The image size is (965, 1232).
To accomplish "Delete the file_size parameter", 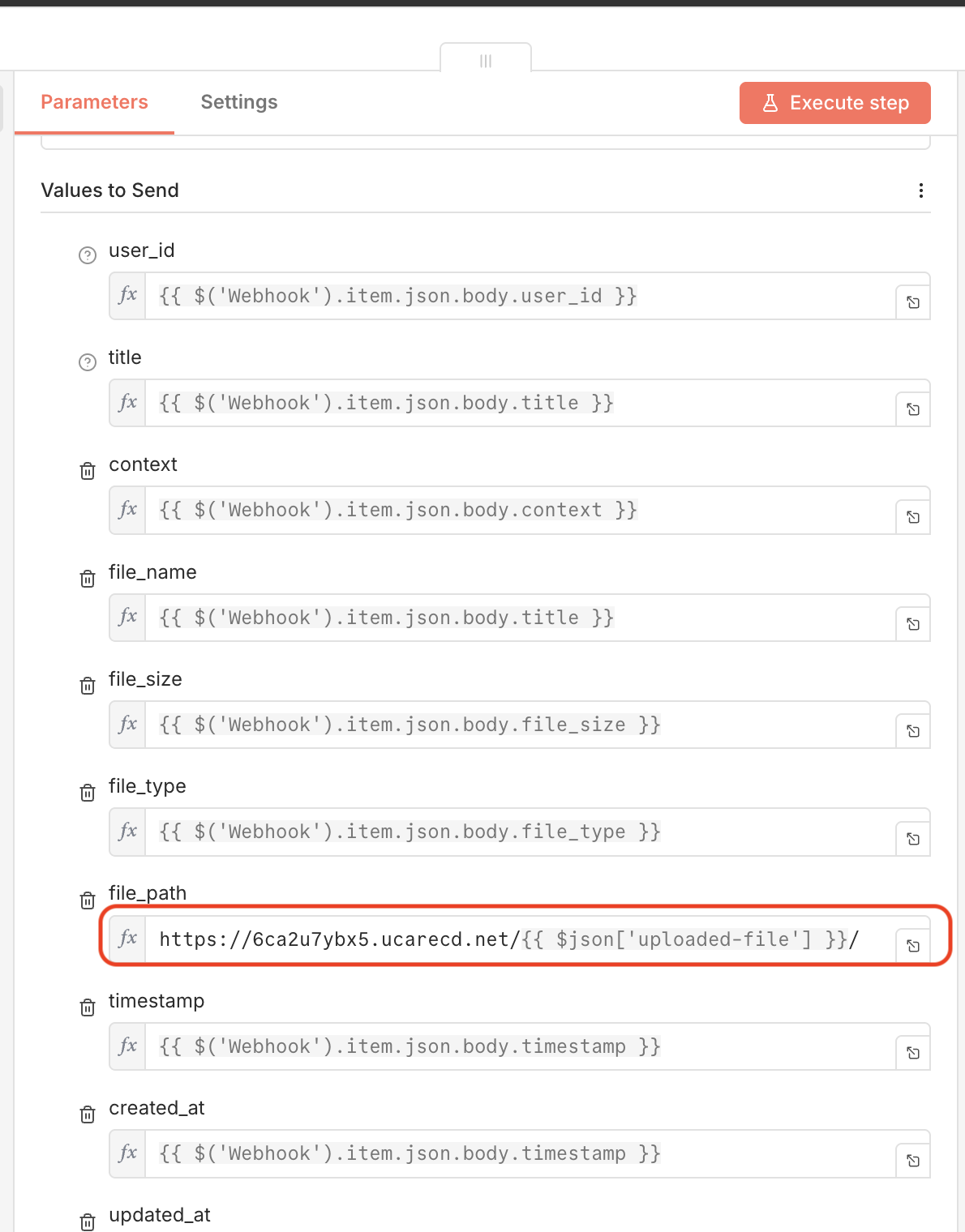I will click(87, 686).
